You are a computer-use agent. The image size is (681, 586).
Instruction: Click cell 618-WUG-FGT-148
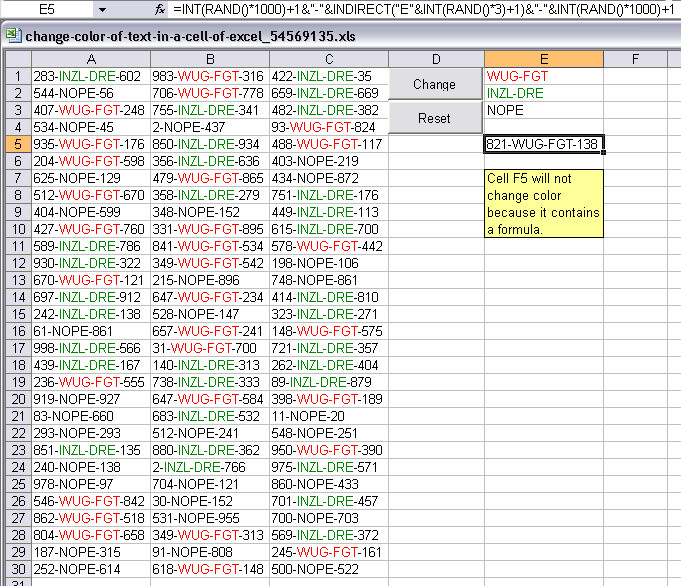point(210,569)
